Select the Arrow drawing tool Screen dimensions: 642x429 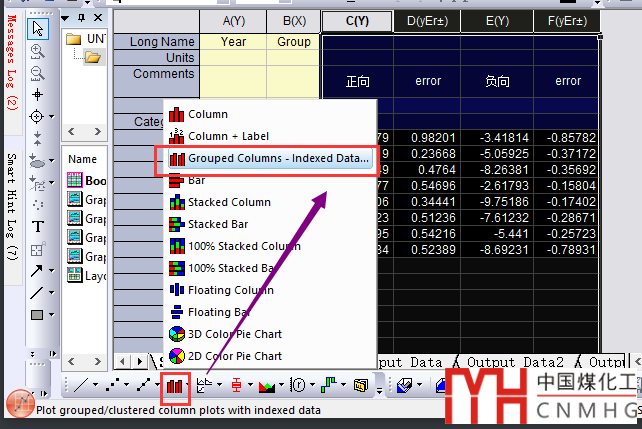tap(36, 271)
